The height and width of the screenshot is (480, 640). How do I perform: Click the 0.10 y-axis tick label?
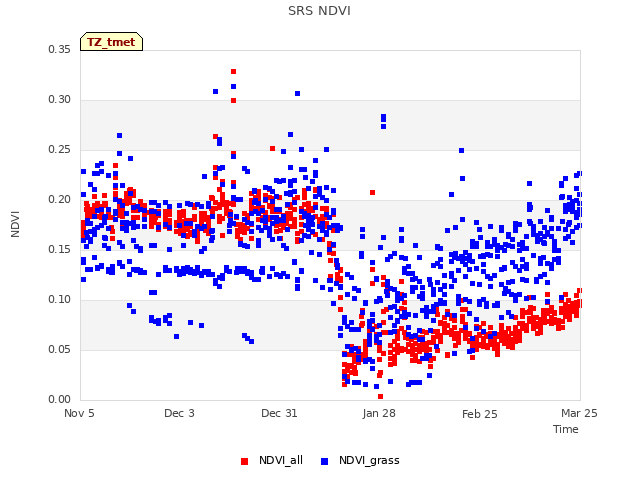point(59,300)
